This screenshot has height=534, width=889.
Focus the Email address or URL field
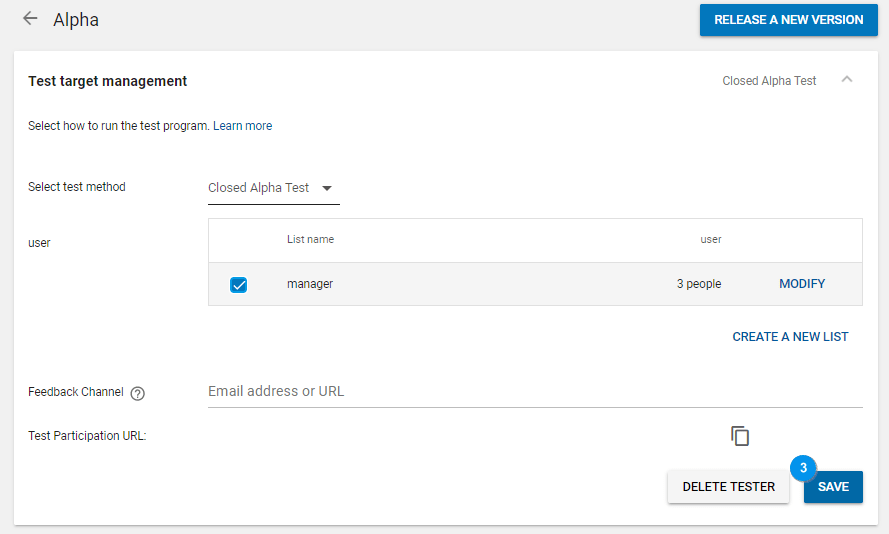pyautogui.click(x=534, y=392)
